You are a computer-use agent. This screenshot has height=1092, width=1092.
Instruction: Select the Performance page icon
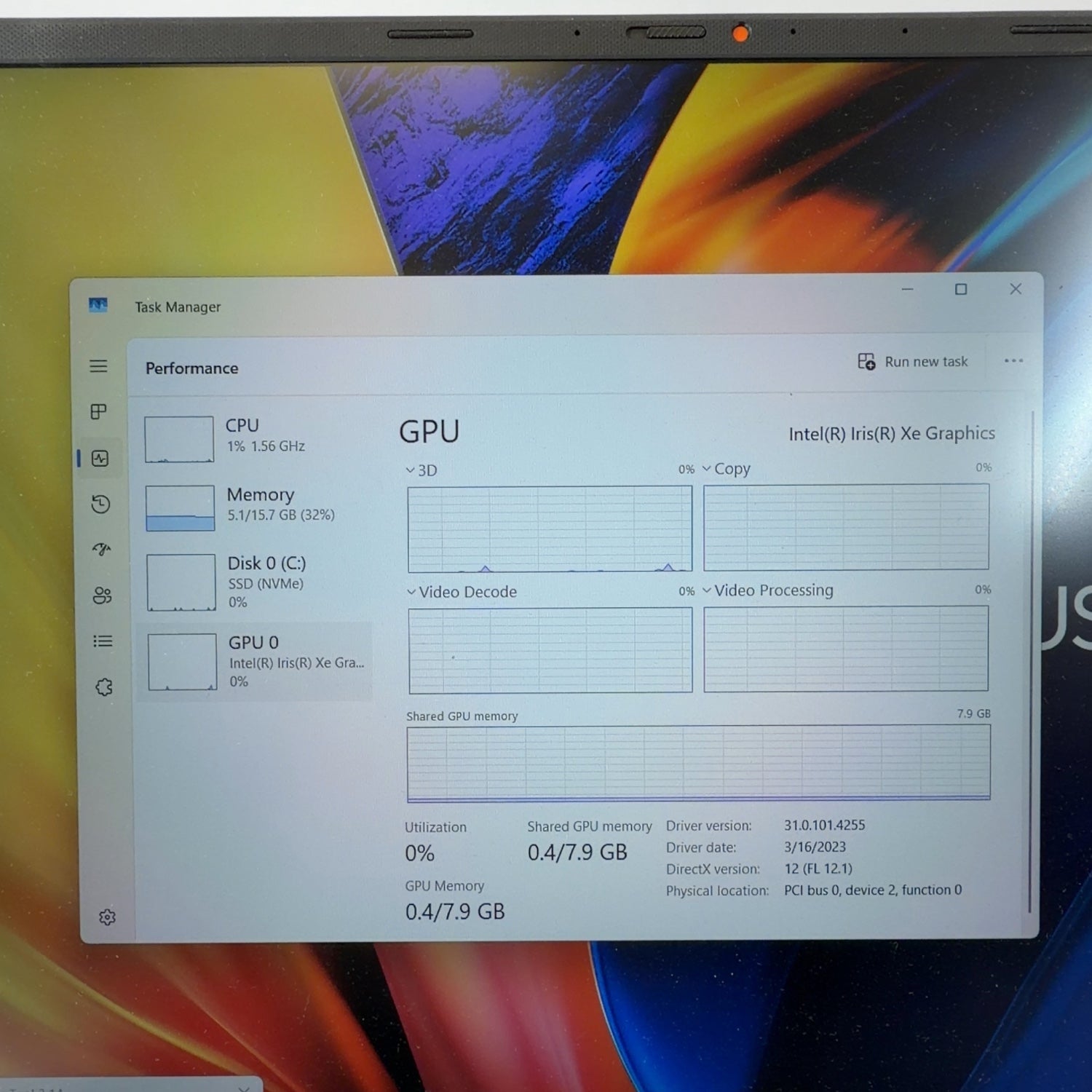pyautogui.click(x=100, y=459)
